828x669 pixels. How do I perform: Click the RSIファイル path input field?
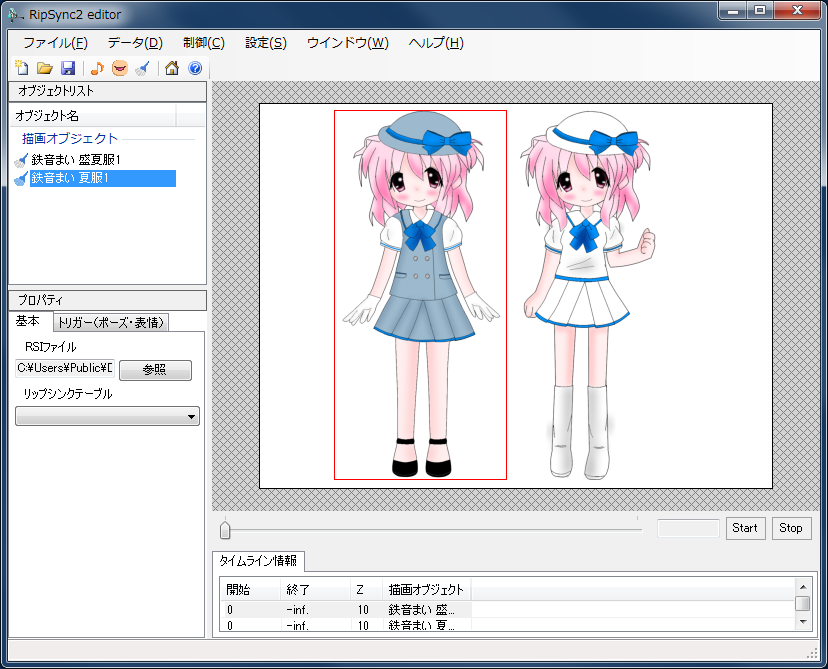tap(64, 368)
